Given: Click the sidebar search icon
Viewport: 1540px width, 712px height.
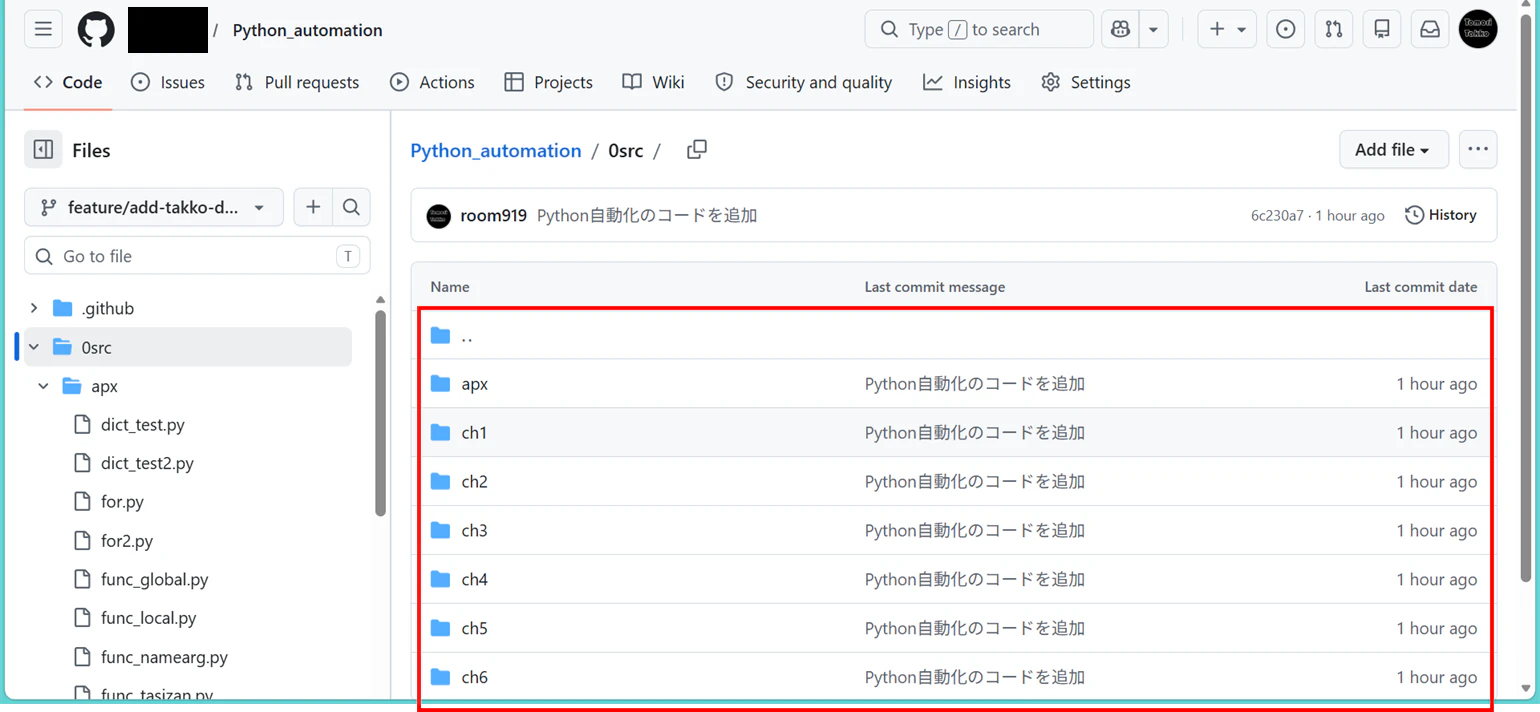Looking at the screenshot, I should pyautogui.click(x=351, y=207).
